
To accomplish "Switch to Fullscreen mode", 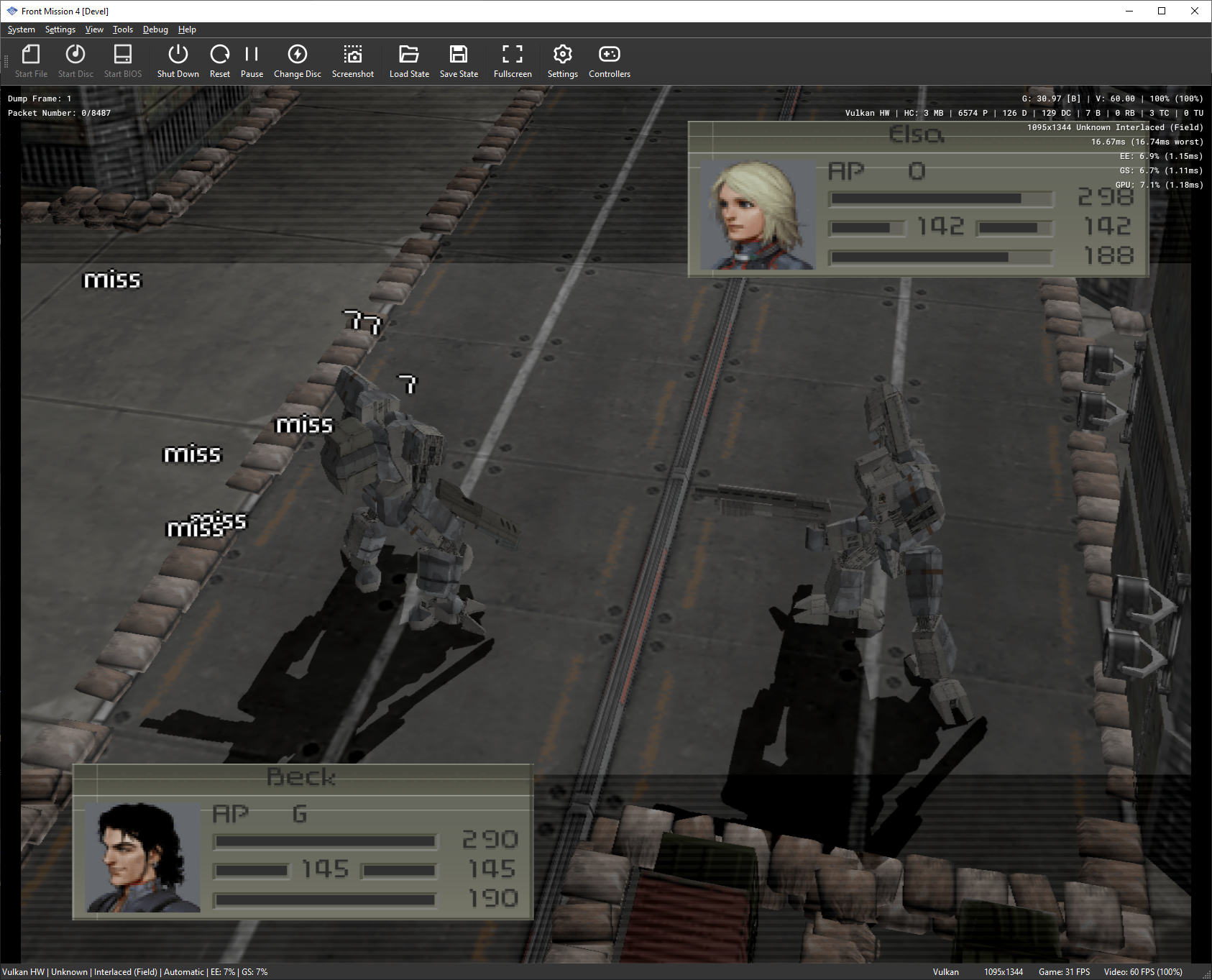I will pos(513,61).
